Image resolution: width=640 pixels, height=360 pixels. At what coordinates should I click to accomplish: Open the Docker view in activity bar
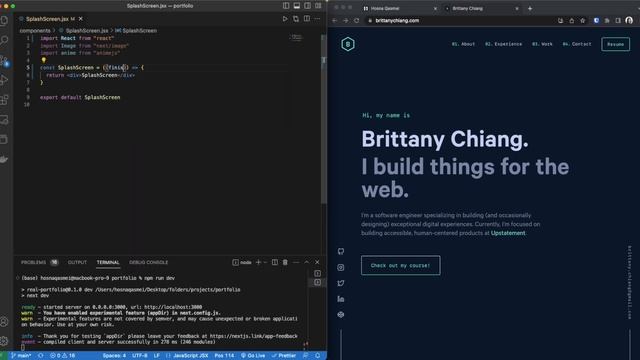[4, 160]
